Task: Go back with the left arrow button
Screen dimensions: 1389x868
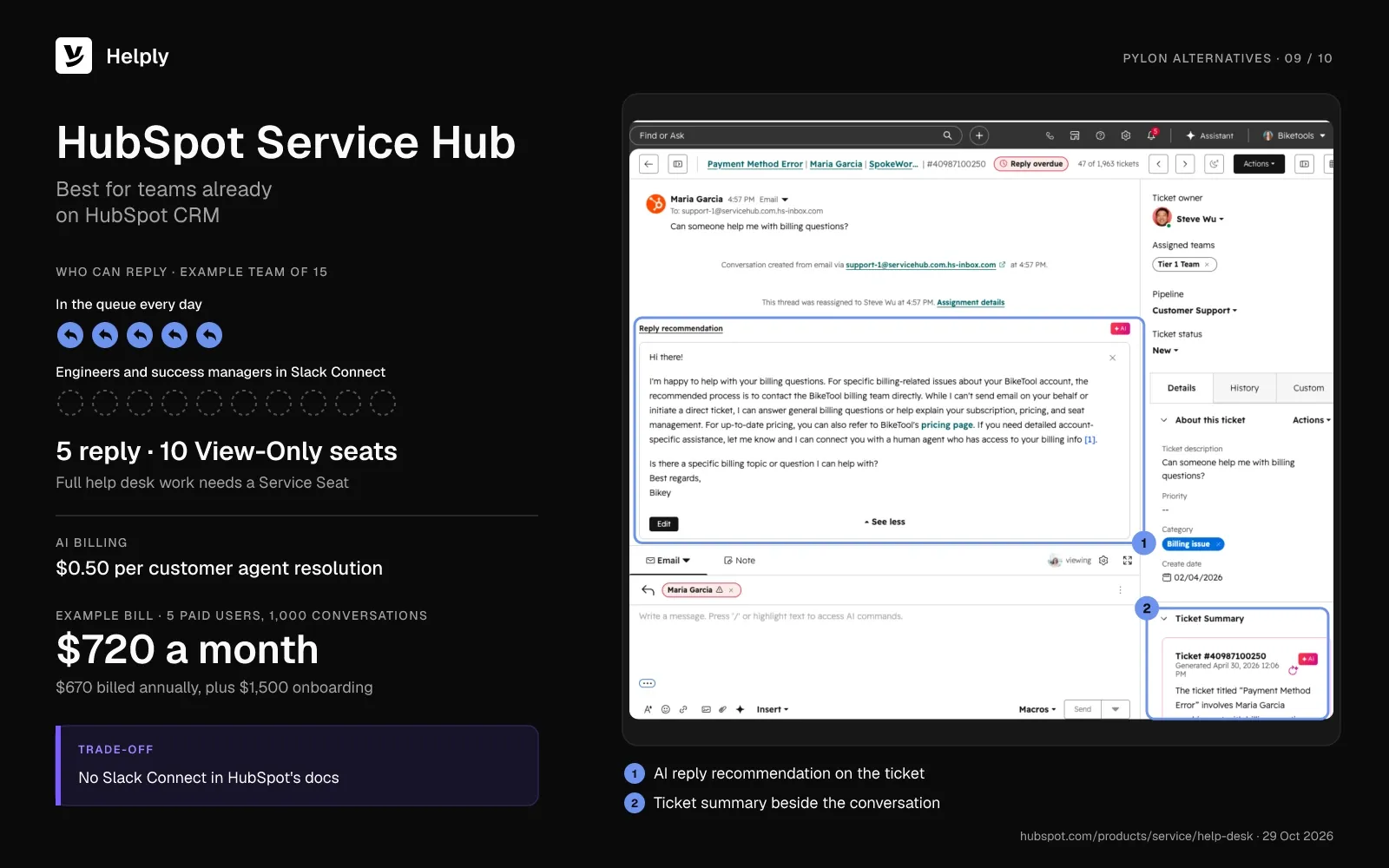Action: tap(648, 163)
